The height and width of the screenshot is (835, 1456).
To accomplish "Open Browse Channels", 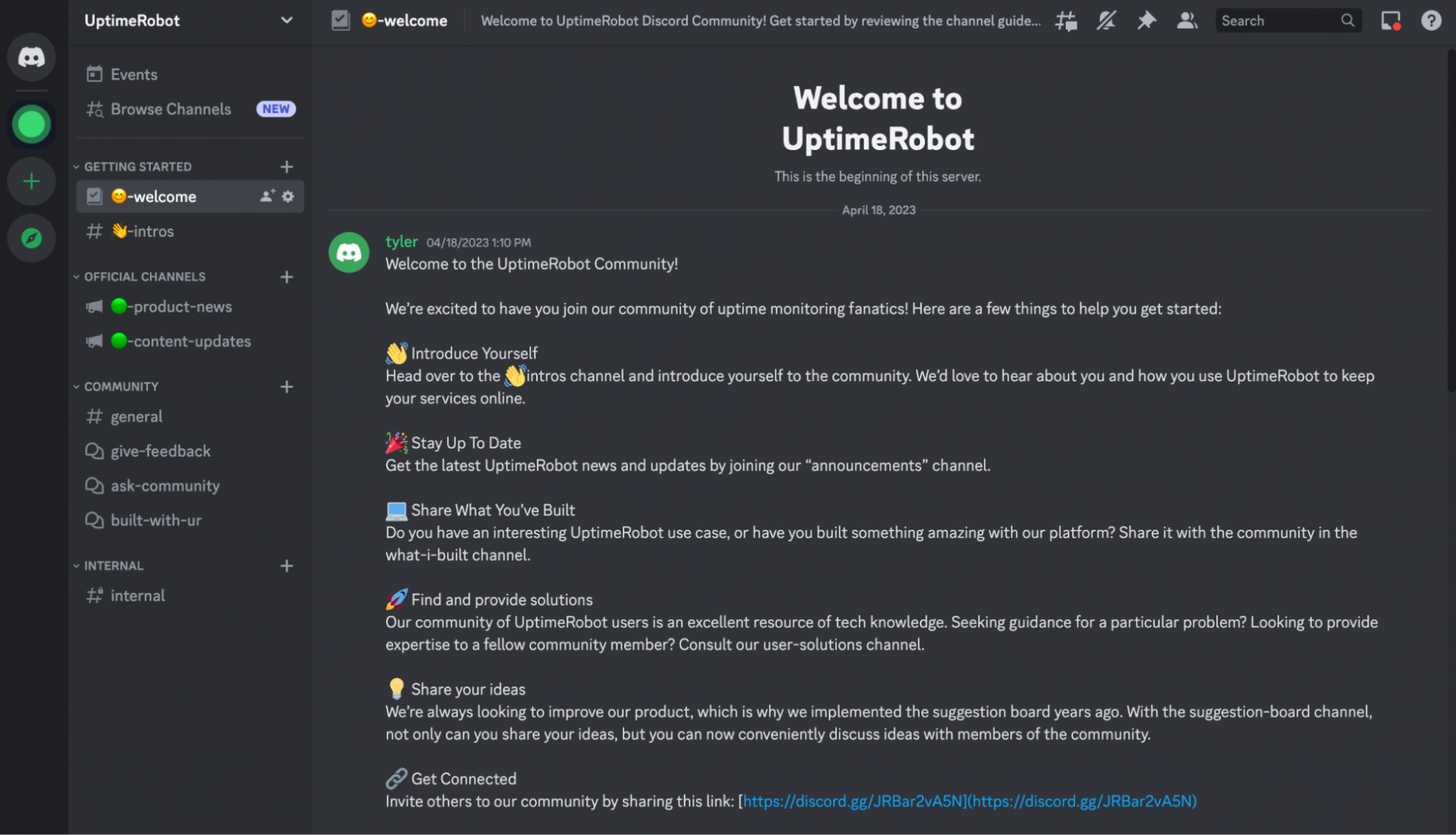I will click(x=169, y=109).
